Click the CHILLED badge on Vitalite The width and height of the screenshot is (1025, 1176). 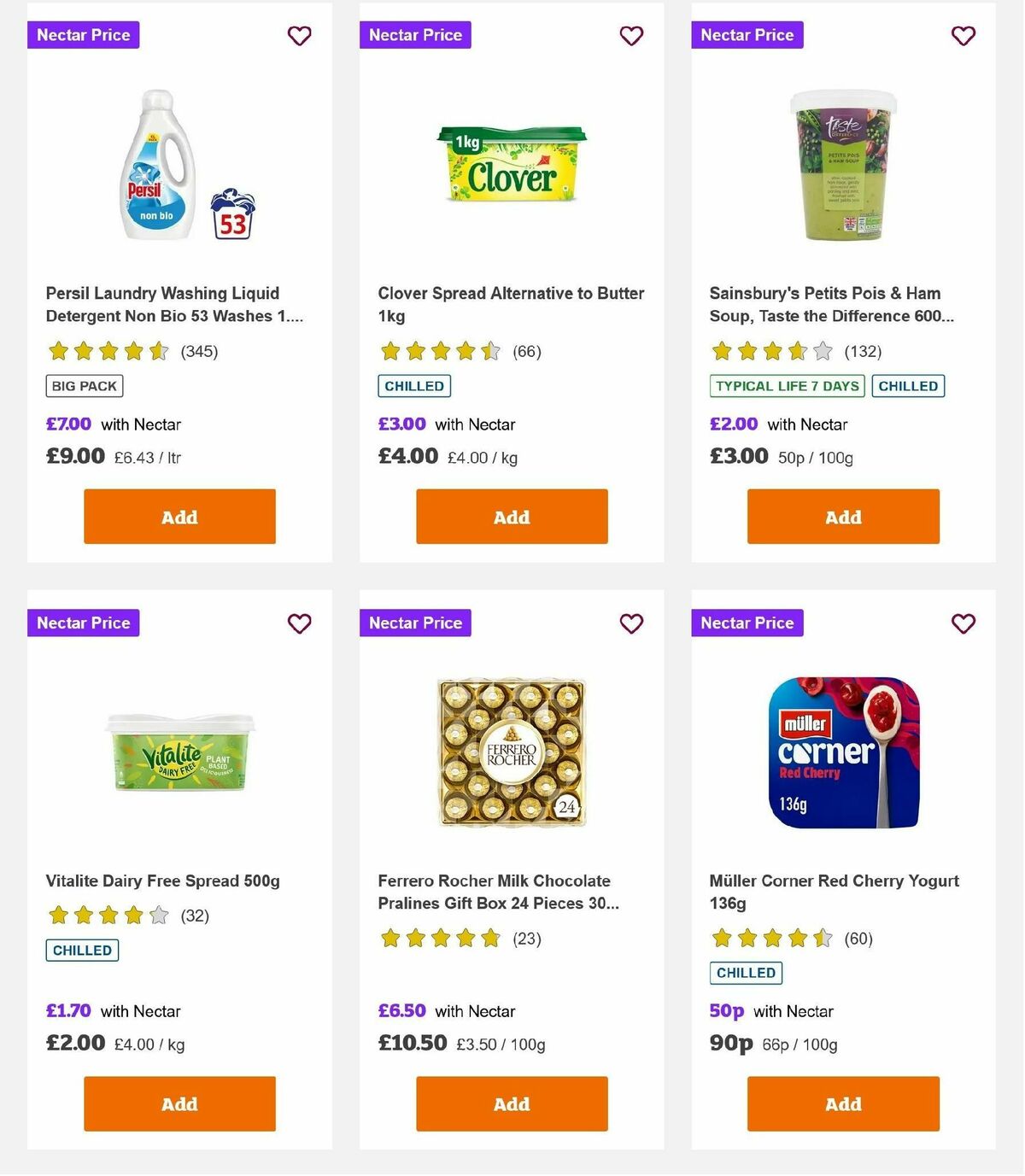pyautogui.click(x=82, y=950)
